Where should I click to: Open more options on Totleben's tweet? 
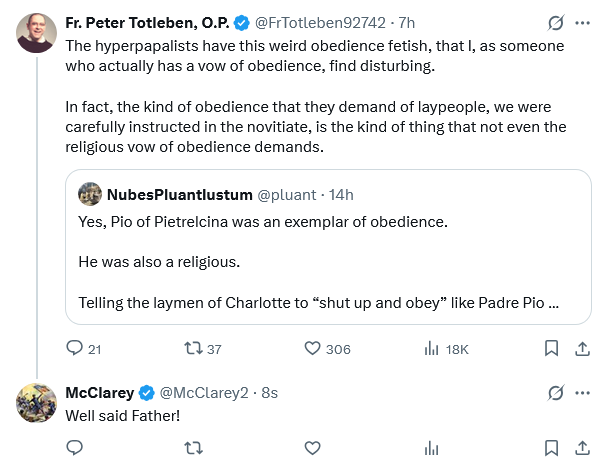(x=583, y=22)
